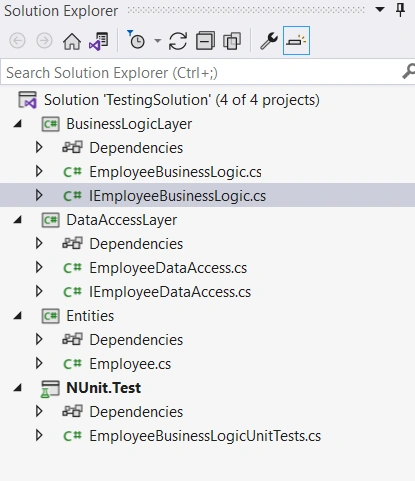Go to Home view in Solution Explorer
This screenshot has width=415, height=481.
[72, 41]
